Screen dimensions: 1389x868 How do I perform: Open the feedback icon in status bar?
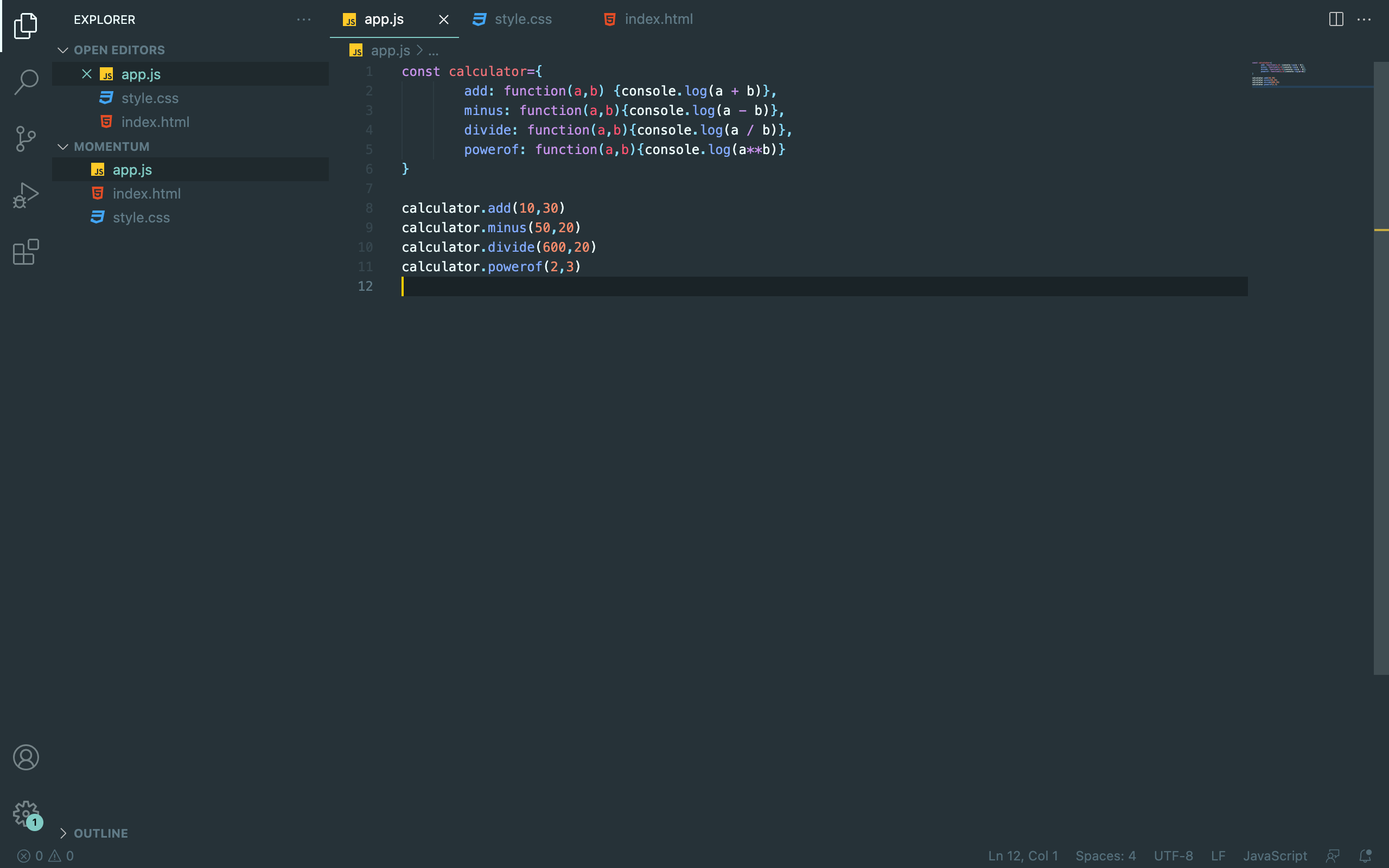1333,856
